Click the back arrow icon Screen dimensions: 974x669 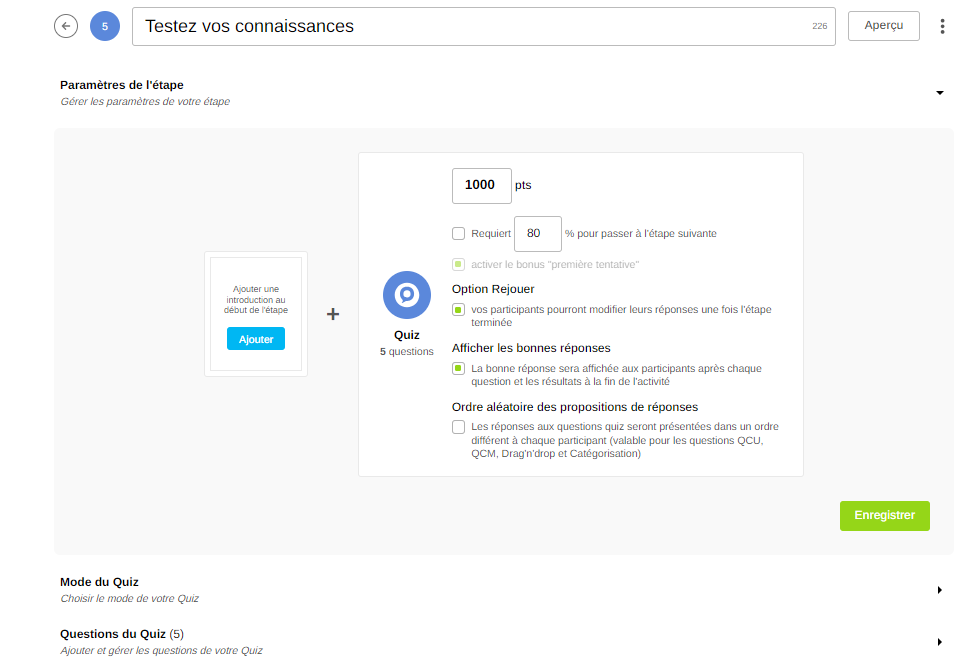66,26
